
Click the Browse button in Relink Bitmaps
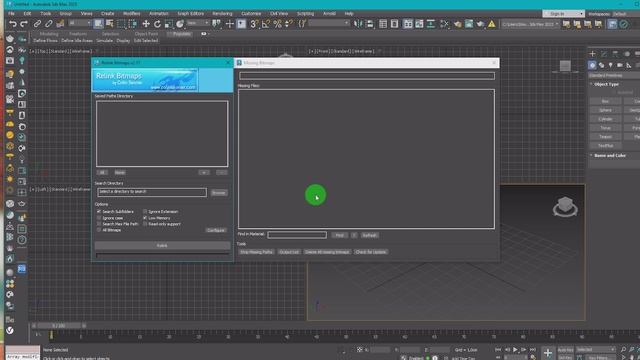[219, 193]
